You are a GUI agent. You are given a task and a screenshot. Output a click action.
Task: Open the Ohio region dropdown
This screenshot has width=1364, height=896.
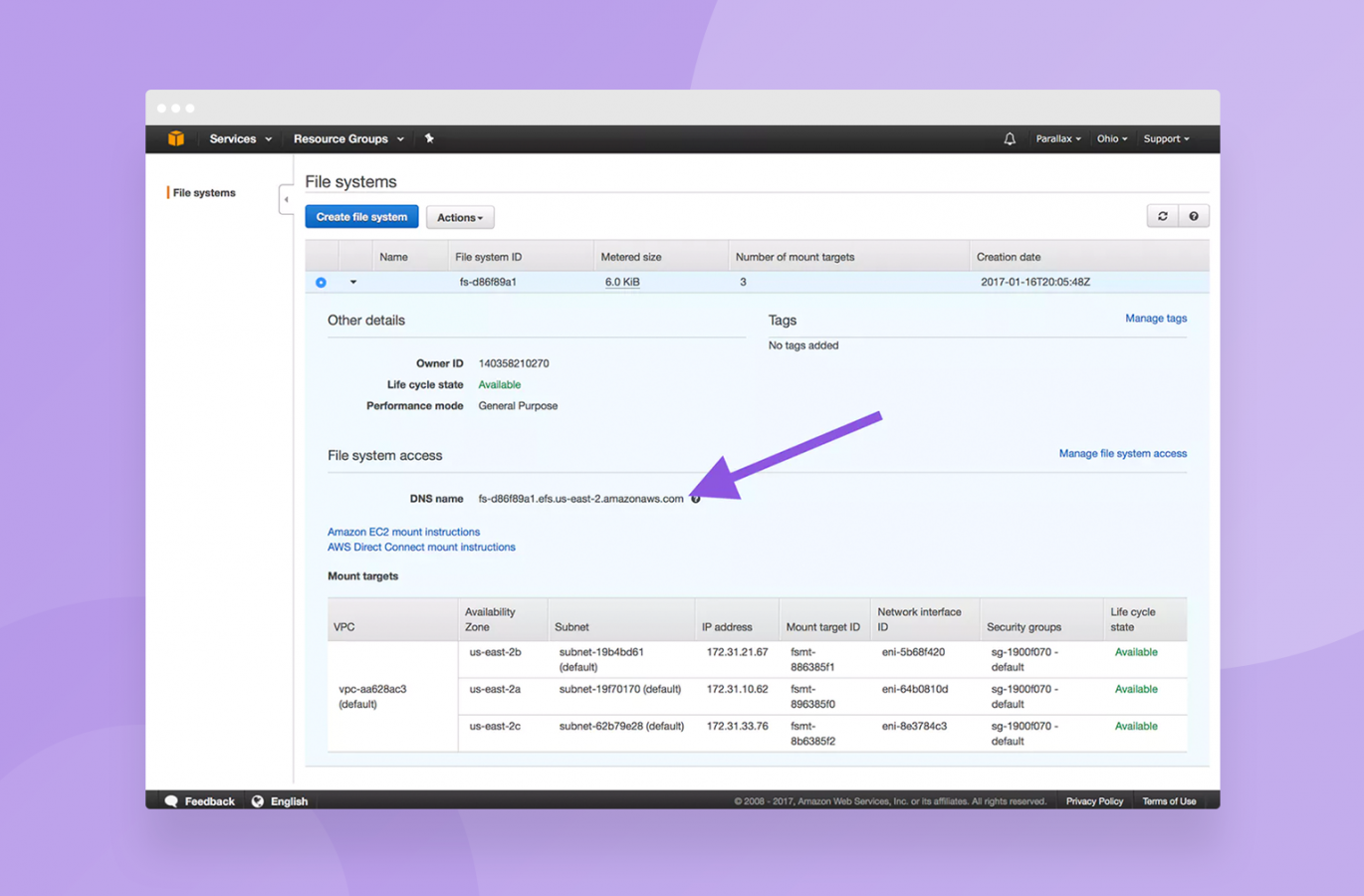pos(1112,139)
